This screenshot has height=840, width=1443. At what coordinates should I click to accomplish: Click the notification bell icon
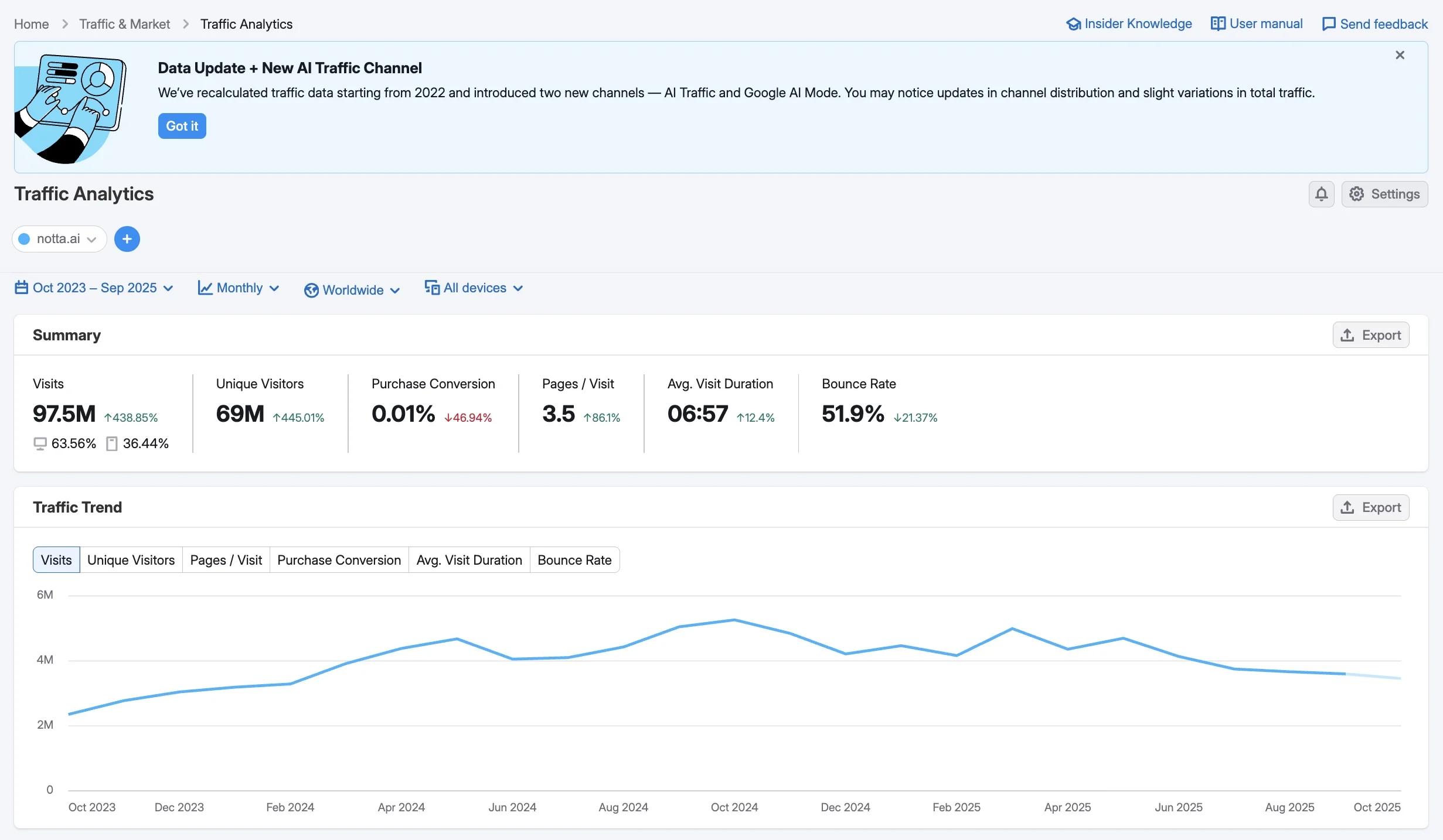click(1321, 194)
